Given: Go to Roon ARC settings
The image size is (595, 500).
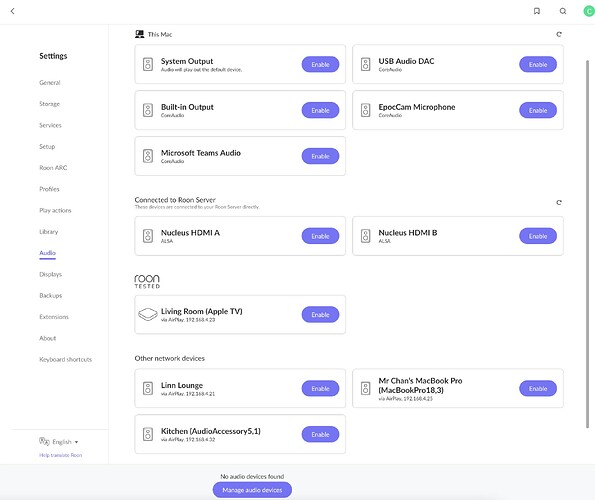Looking at the screenshot, I should coord(53,168).
